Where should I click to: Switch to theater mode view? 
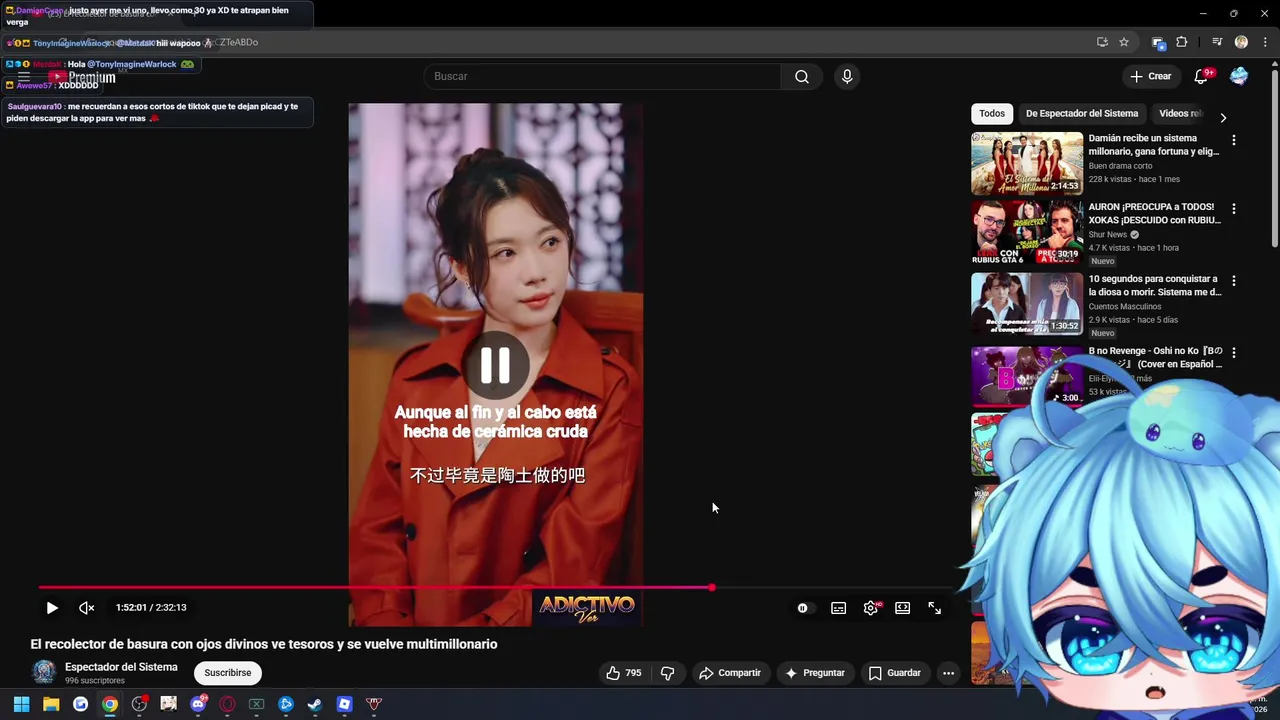pyautogui.click(x=903, y=608)
